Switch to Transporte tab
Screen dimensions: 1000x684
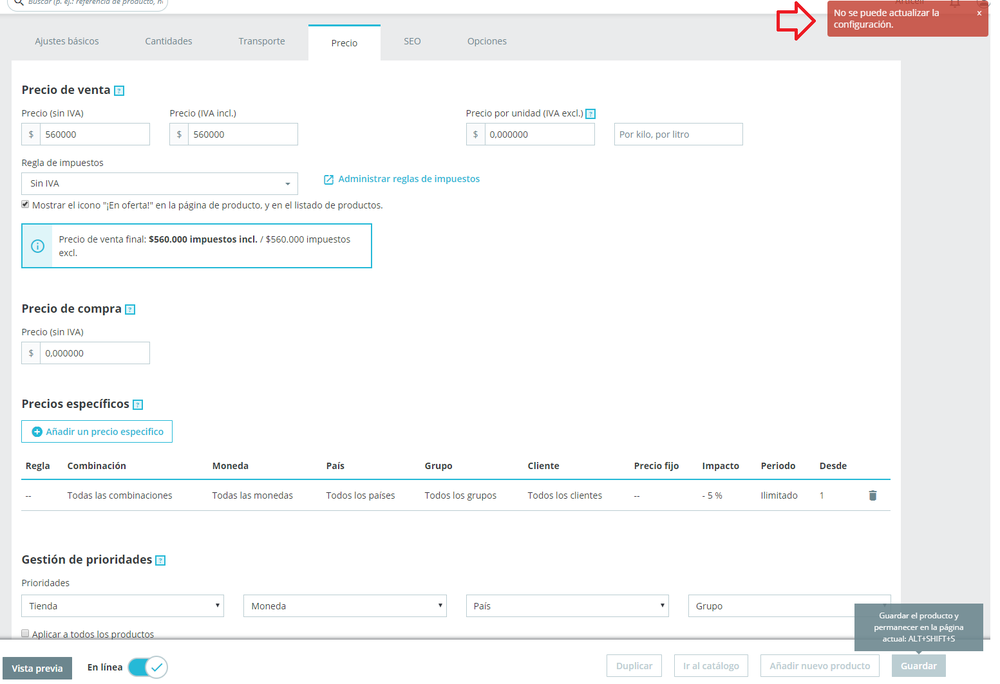[261, 41]
